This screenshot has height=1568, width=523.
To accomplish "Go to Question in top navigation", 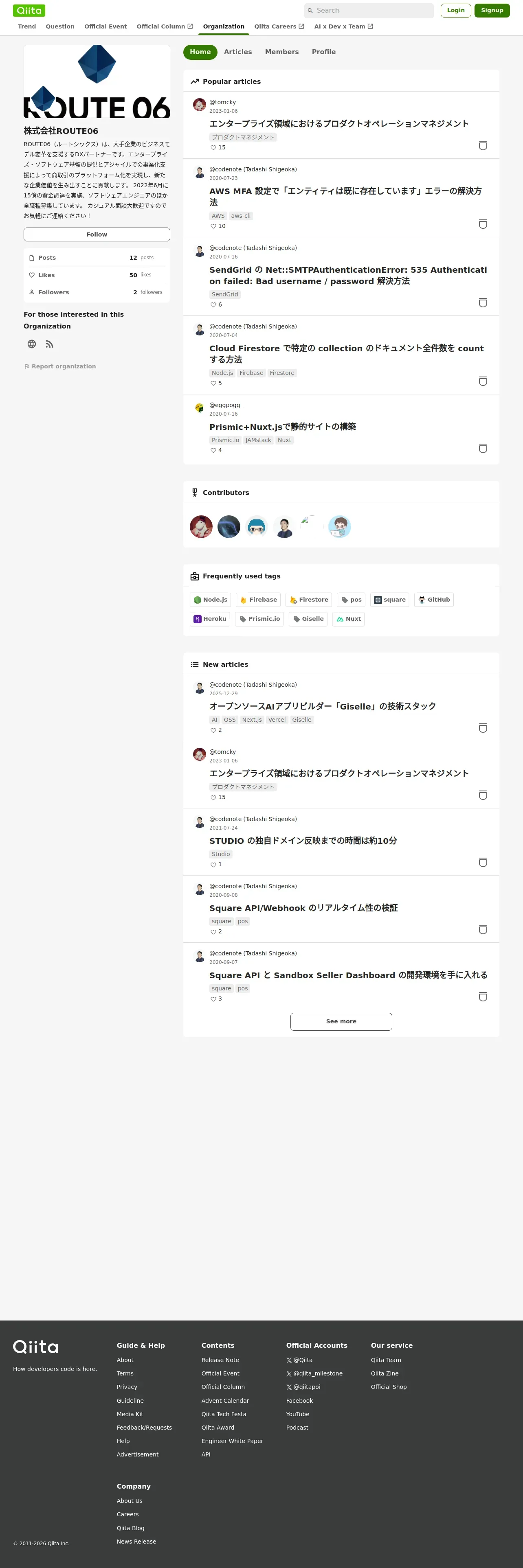I will (x=60, y=26).
